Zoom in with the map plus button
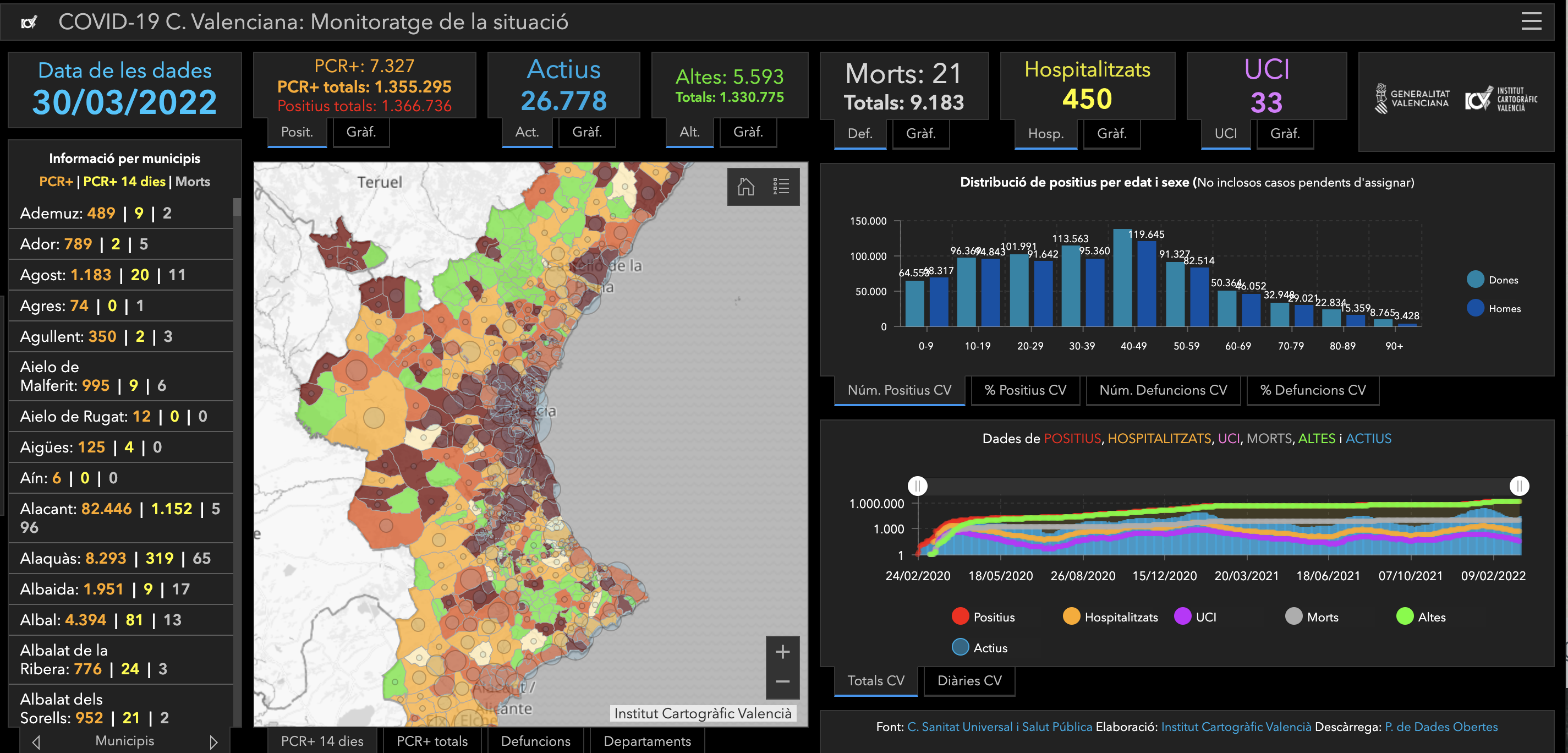The width and height of the screenshot is (1568, 753). point(782,652)
